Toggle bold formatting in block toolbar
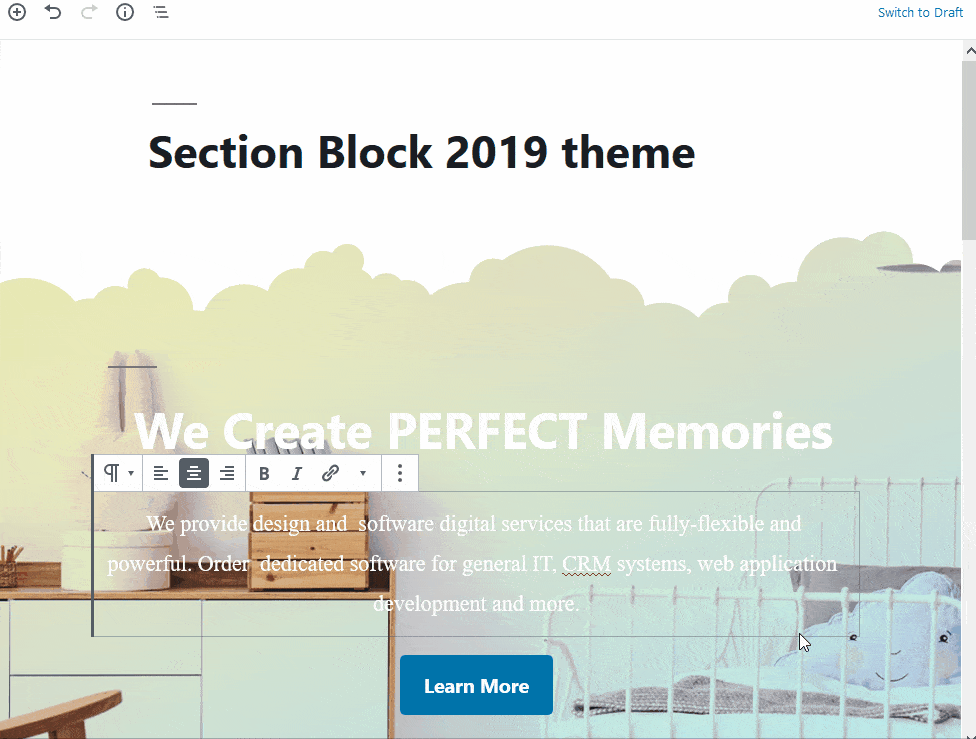976x739 pixels. 264,473
